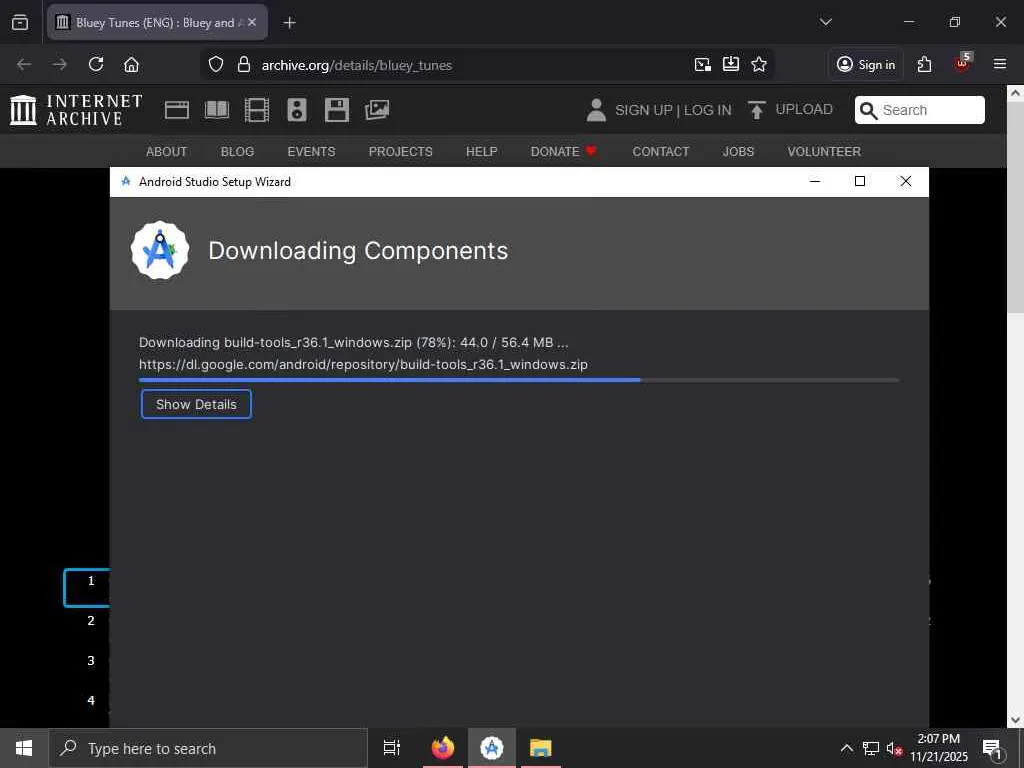Viewport: 1024px width, 768px height.
Task: Show hidden system tray icons
Action: point(846,748)
